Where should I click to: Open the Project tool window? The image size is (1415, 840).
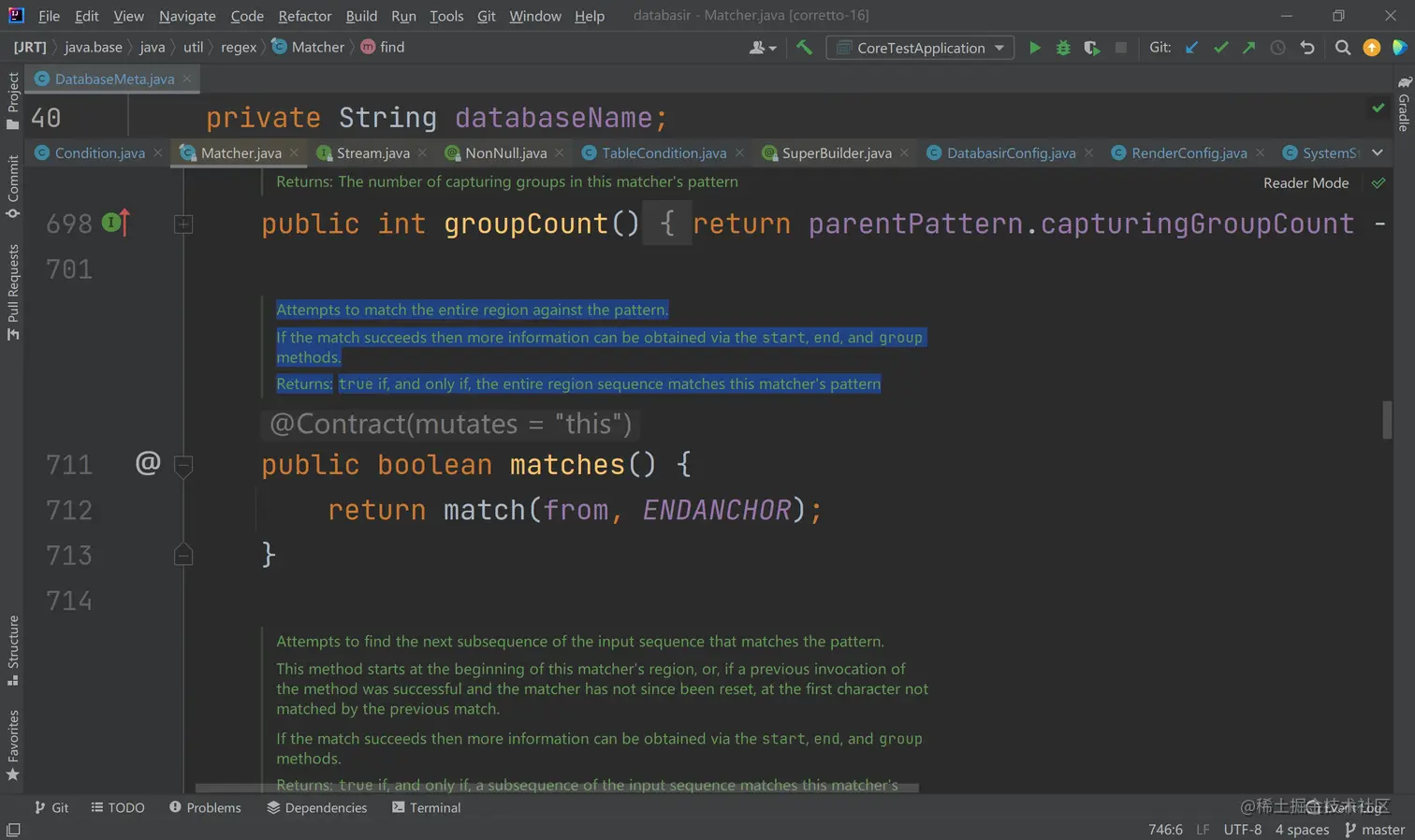(13, 101)
